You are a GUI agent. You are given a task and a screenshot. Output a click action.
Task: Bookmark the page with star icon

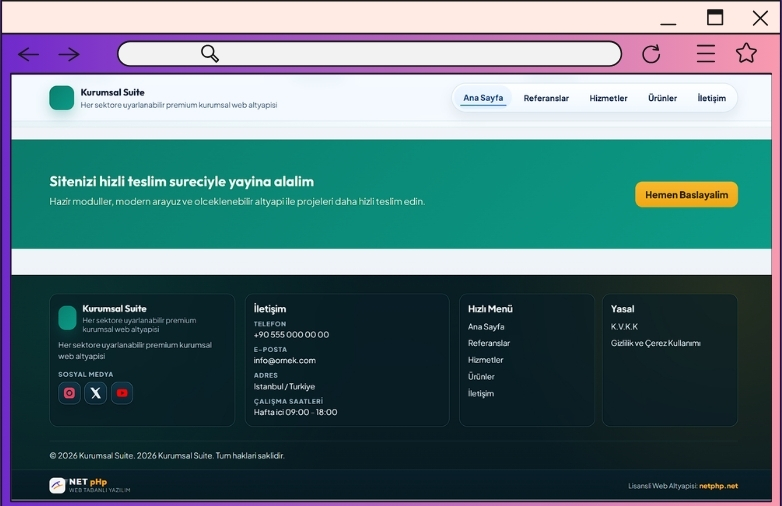[x=746, y=54]
